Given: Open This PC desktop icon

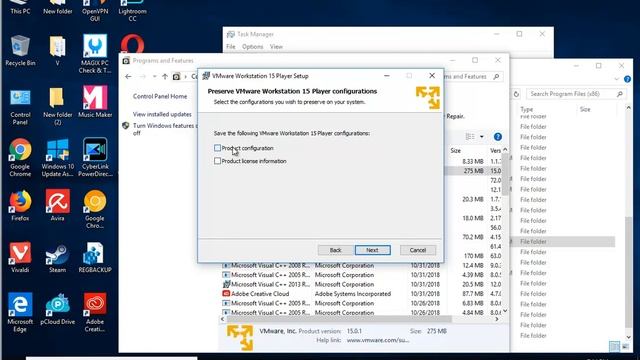Looking at the screenshot, I should pos(20,8).
